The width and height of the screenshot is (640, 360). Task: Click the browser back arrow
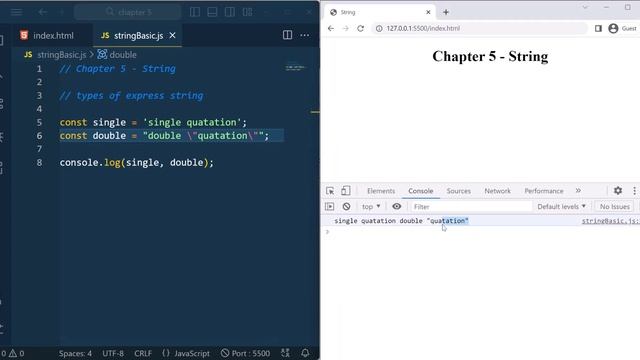coord(331,28)
